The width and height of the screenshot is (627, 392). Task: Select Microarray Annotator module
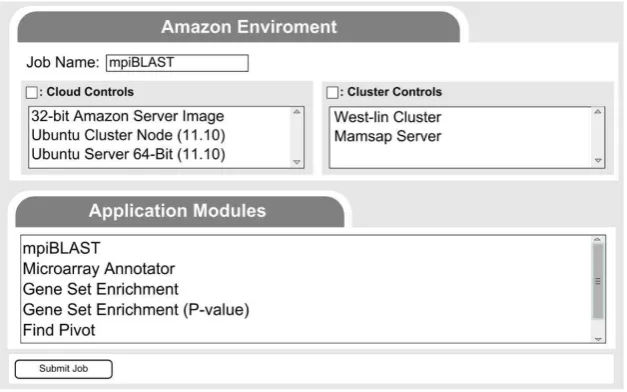pos(99,269)
